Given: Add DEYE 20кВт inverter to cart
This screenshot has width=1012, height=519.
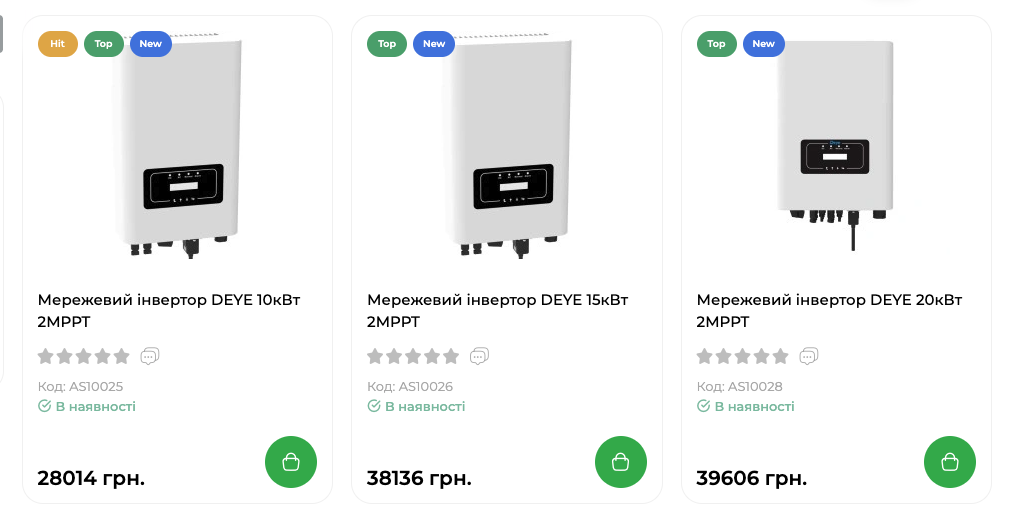Looking at the screenshot, I should point(950,462).
